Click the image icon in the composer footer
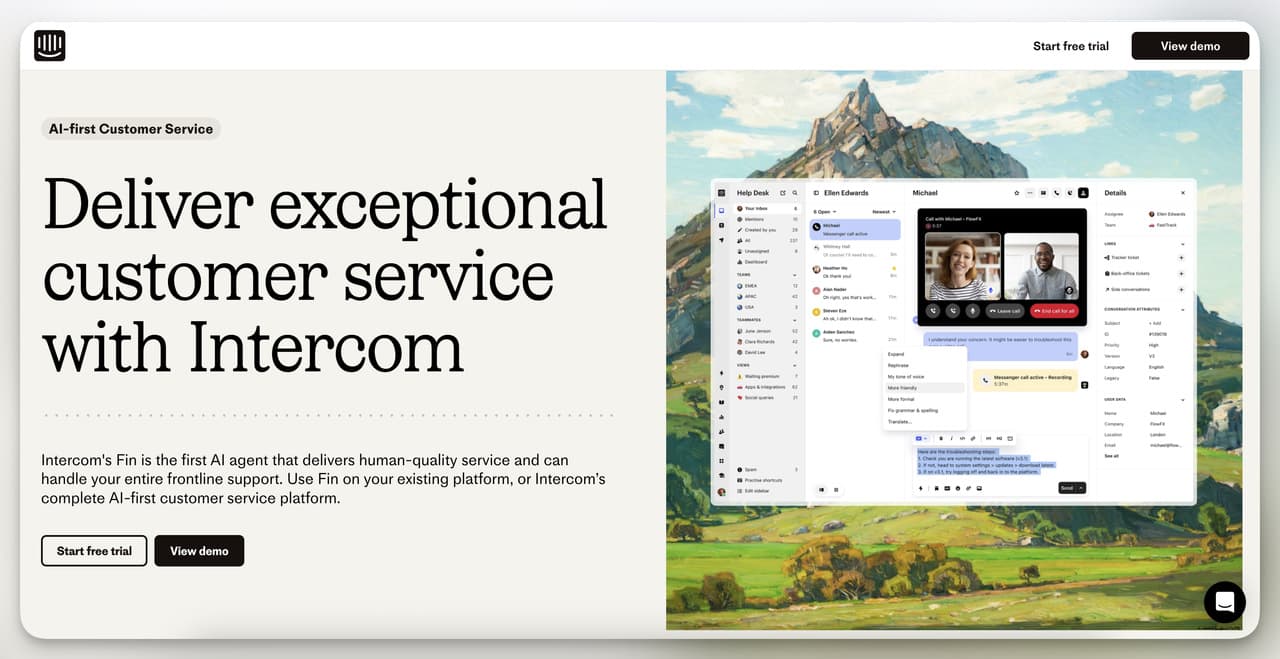This screenshot has height=659, width=1280. click(x=979, y=488)
